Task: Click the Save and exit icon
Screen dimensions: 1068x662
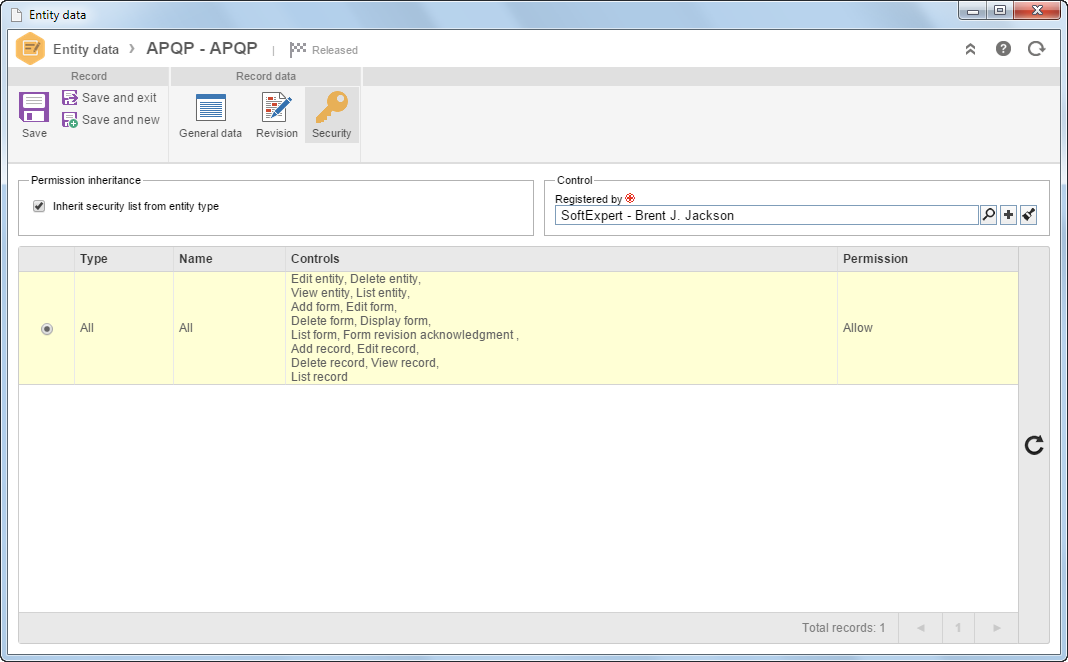Action: click(69, 97)
